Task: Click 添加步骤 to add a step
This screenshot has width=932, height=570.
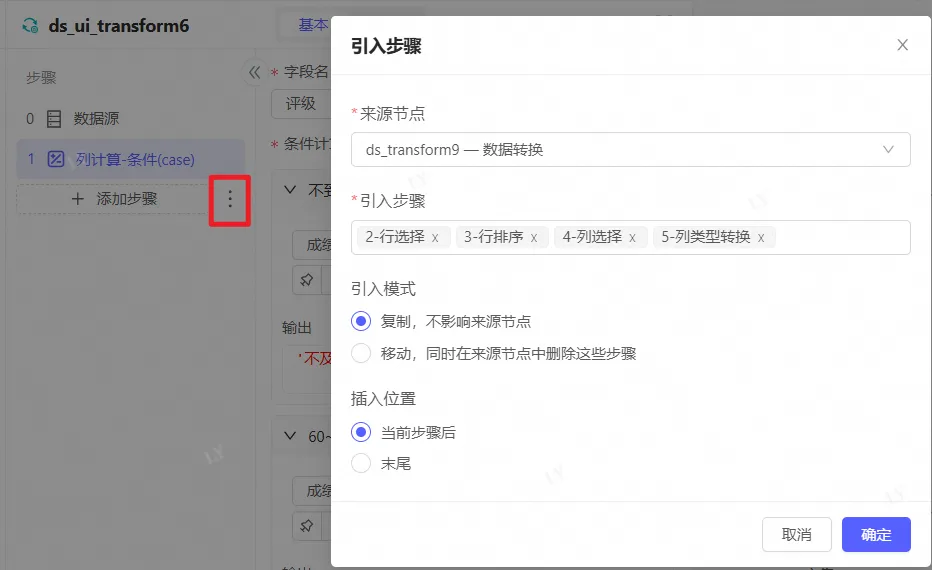Action: 115,199
